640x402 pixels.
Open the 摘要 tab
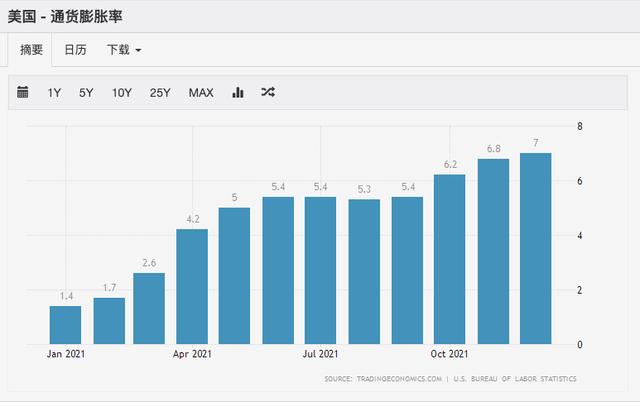coord(31,50)
